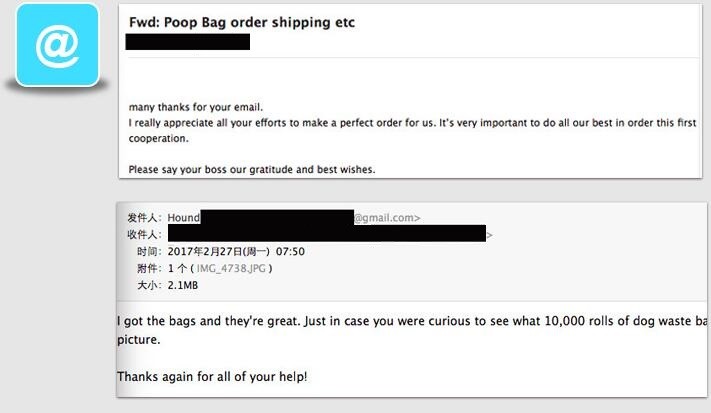
Task: Click the 时间 time label
Action: 147,251
